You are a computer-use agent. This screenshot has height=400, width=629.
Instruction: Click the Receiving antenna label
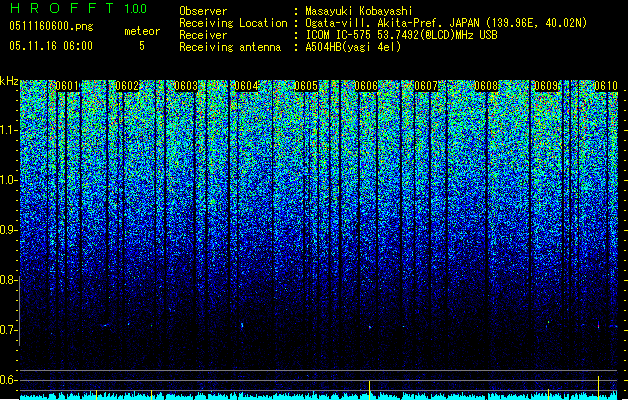tap(230, 47)
